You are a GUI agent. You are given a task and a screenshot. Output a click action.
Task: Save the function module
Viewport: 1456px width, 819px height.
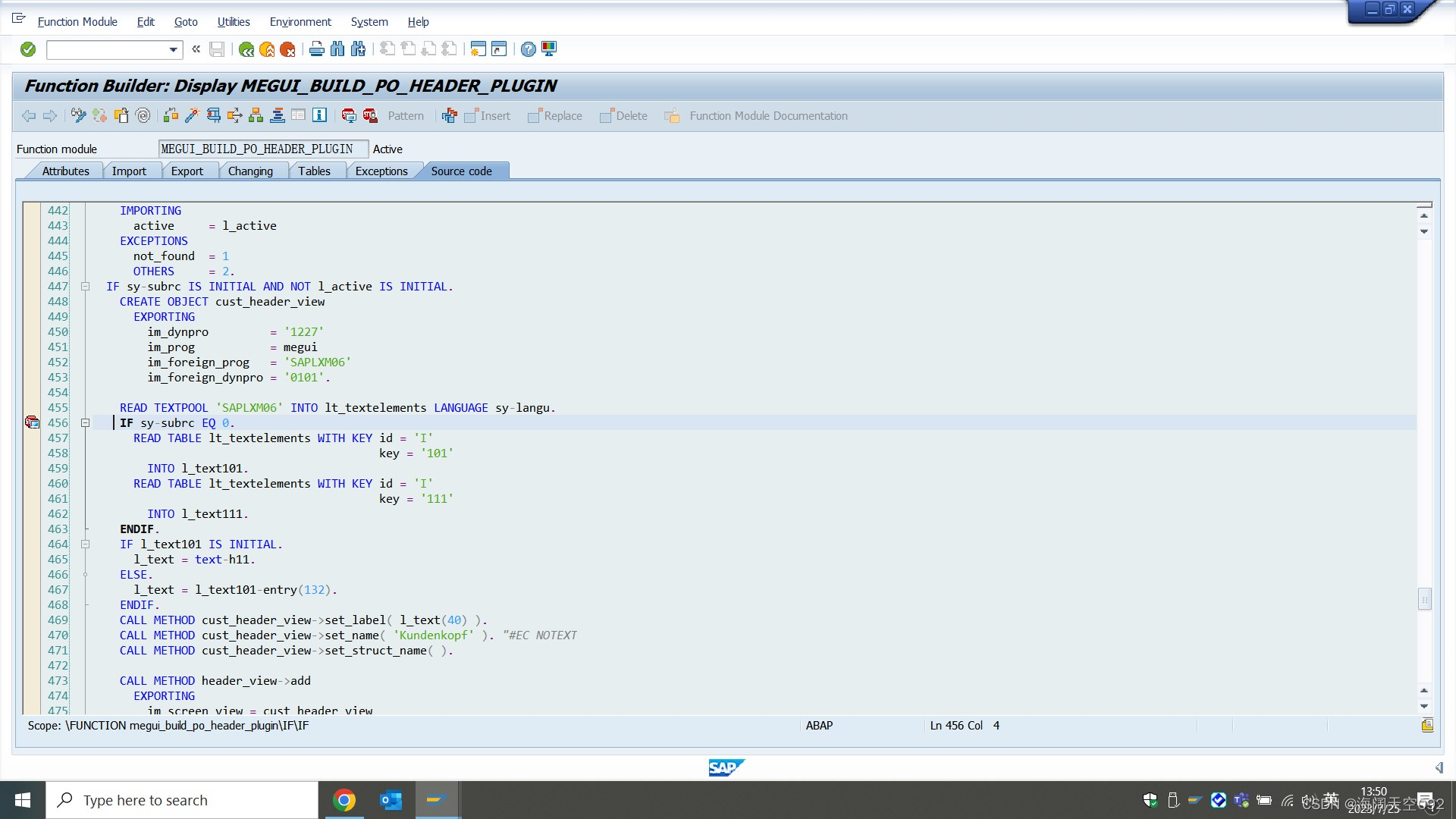coord(217,49)
